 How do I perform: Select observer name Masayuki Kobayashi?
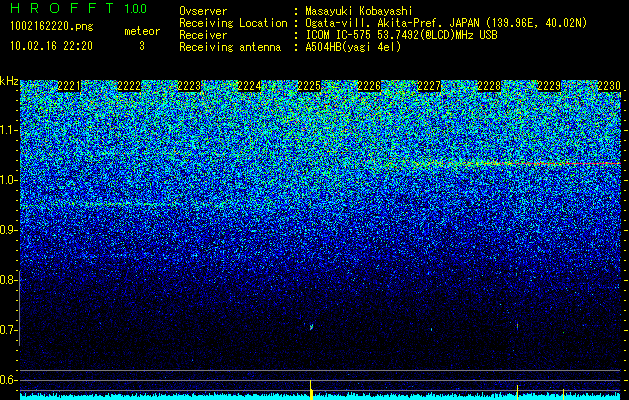[359, 11]
